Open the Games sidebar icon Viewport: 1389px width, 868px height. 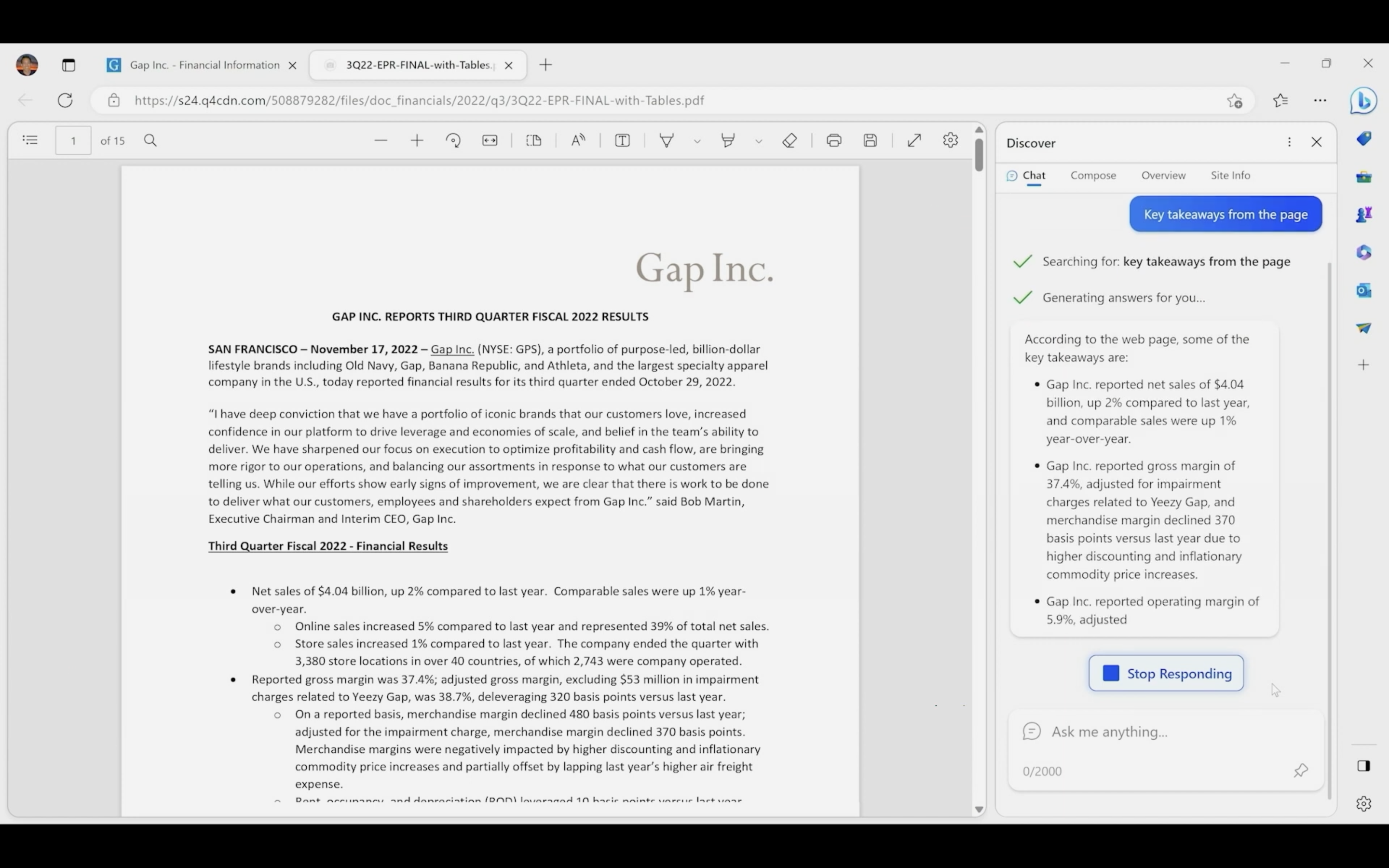coord(1364,215)
